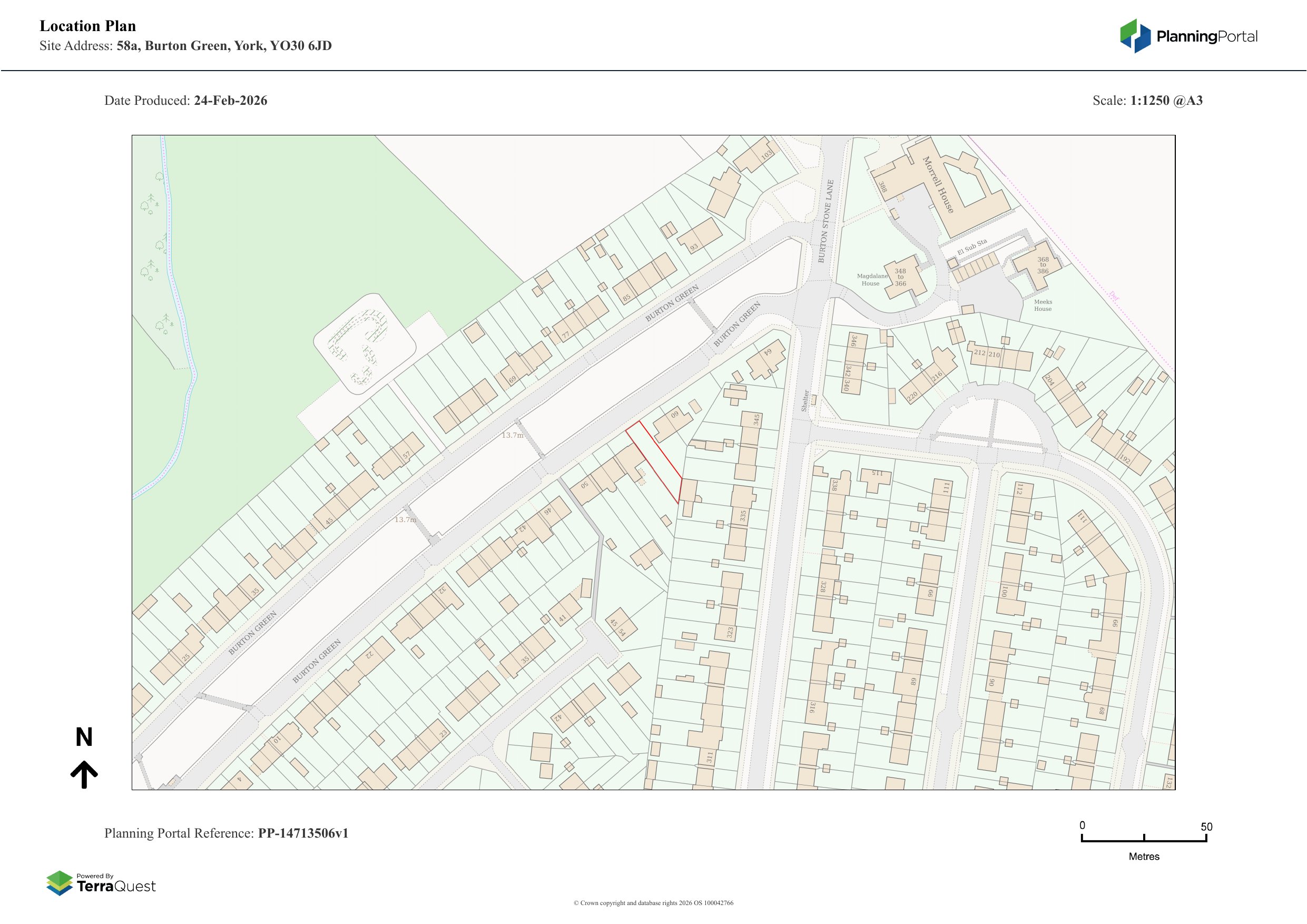
Task: Click the TerraQuest layered logo icon
Action: (60, 883)
